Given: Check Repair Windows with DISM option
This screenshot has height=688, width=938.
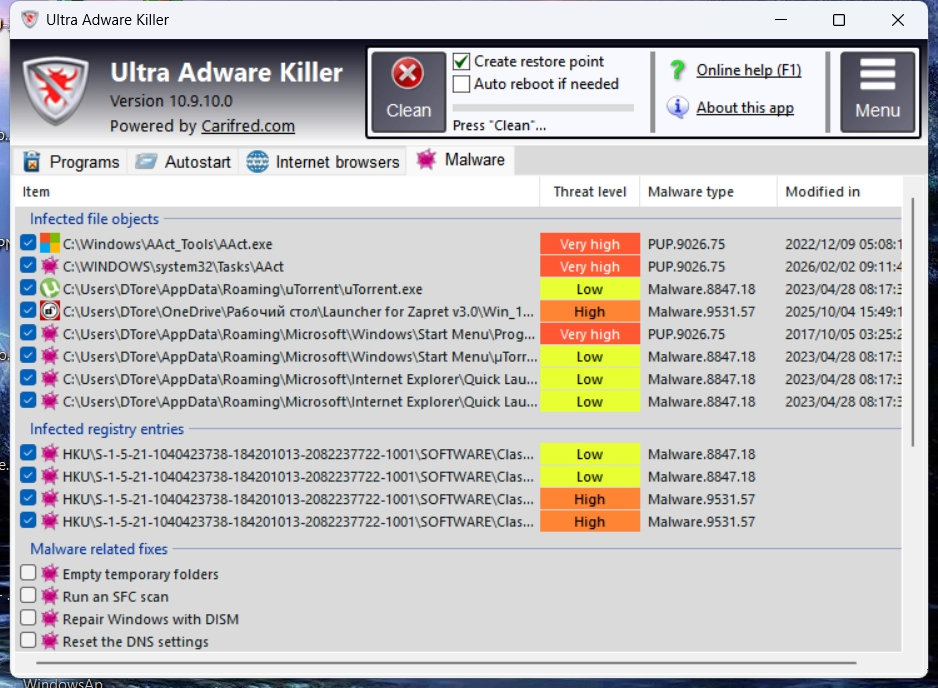Looking at the screenshot, I should pyautogui.click(x=28, y=618).
